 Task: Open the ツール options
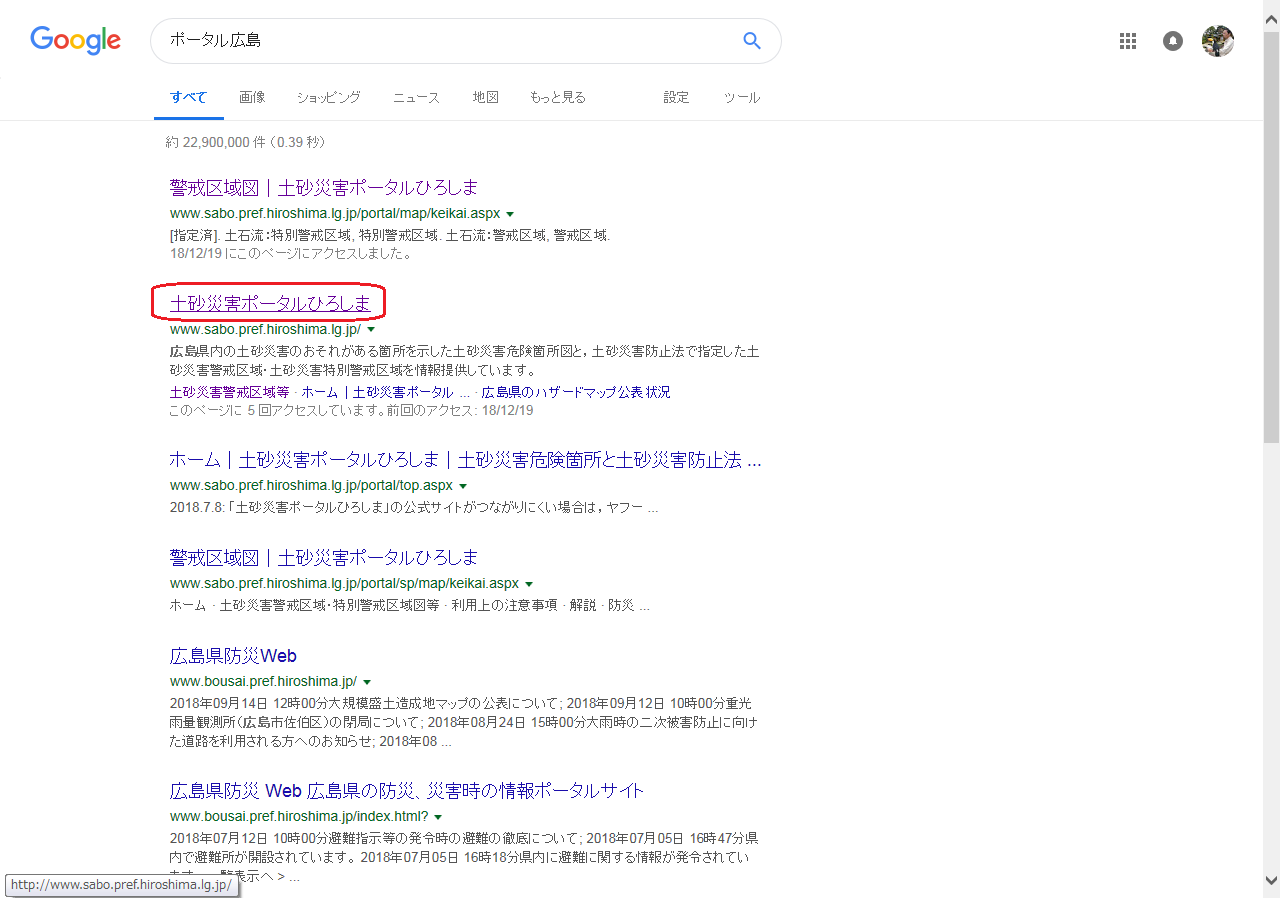741,97
